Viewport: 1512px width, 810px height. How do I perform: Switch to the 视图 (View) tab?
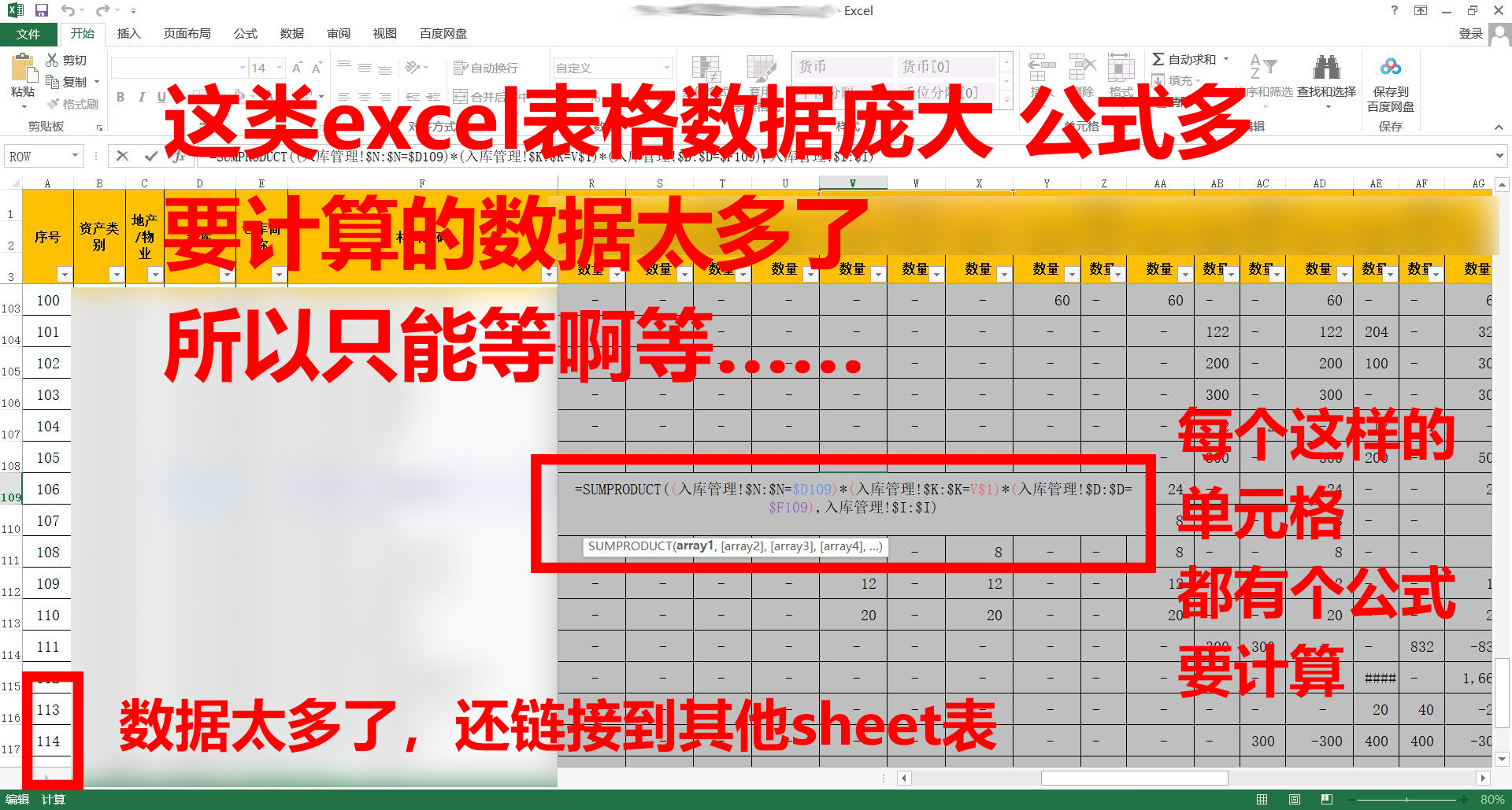[385, 34]
